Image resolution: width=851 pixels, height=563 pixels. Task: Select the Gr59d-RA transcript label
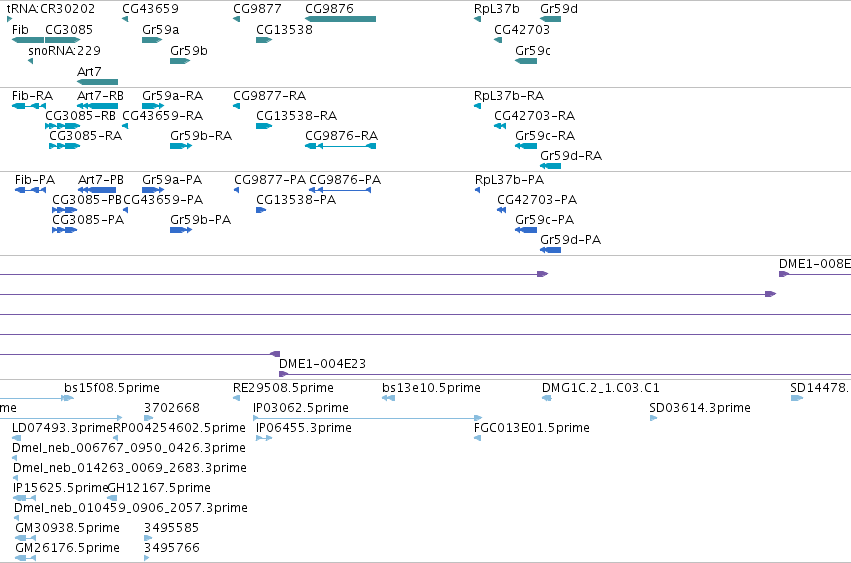click(x=571, y=156)
